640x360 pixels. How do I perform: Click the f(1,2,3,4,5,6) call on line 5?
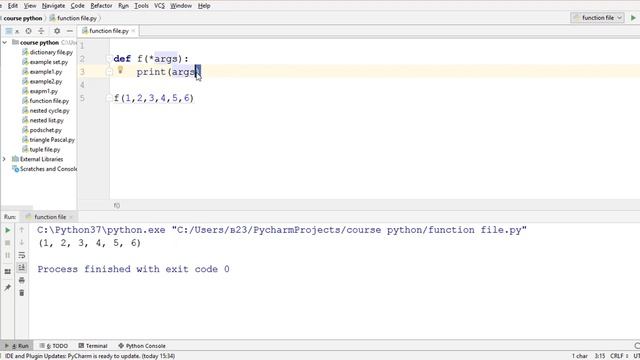(x=154, y=98)
